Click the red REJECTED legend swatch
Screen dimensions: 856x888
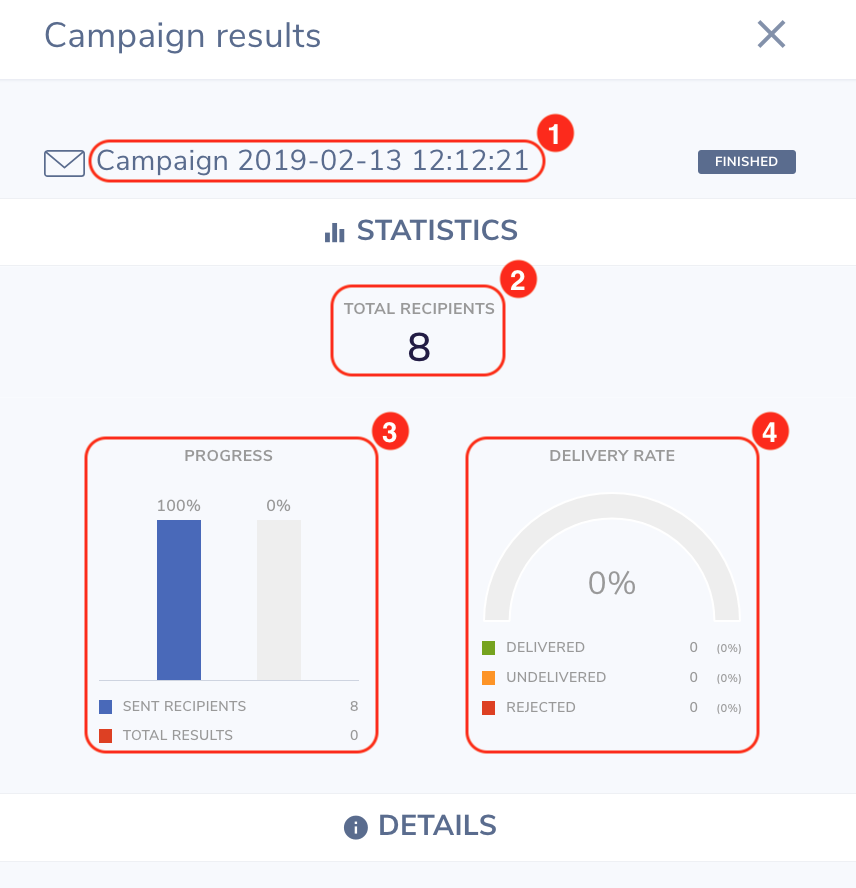pyautogui.click(x=488, y=708)
